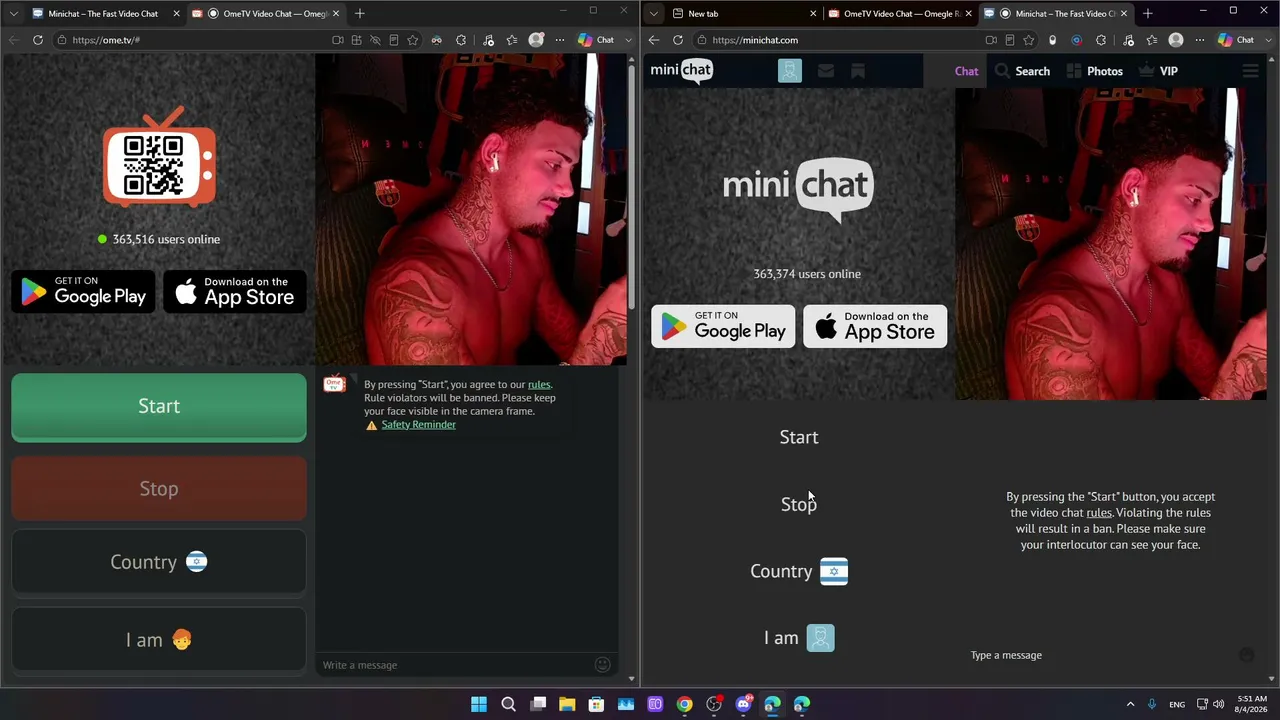Go back in the minichat.com window
This screenshot has width=1280, height=720.
pos(654,40)
